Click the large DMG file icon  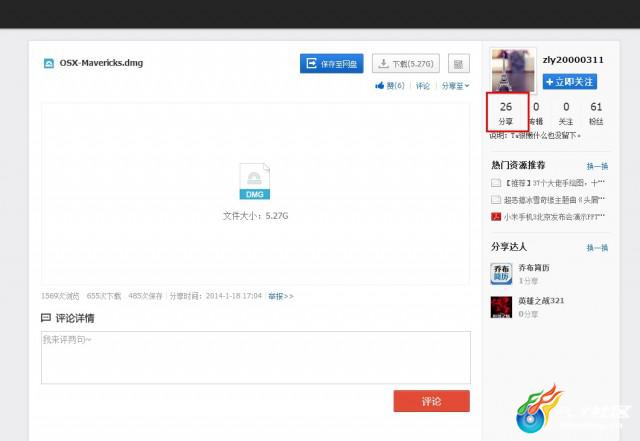pos(255,181)
